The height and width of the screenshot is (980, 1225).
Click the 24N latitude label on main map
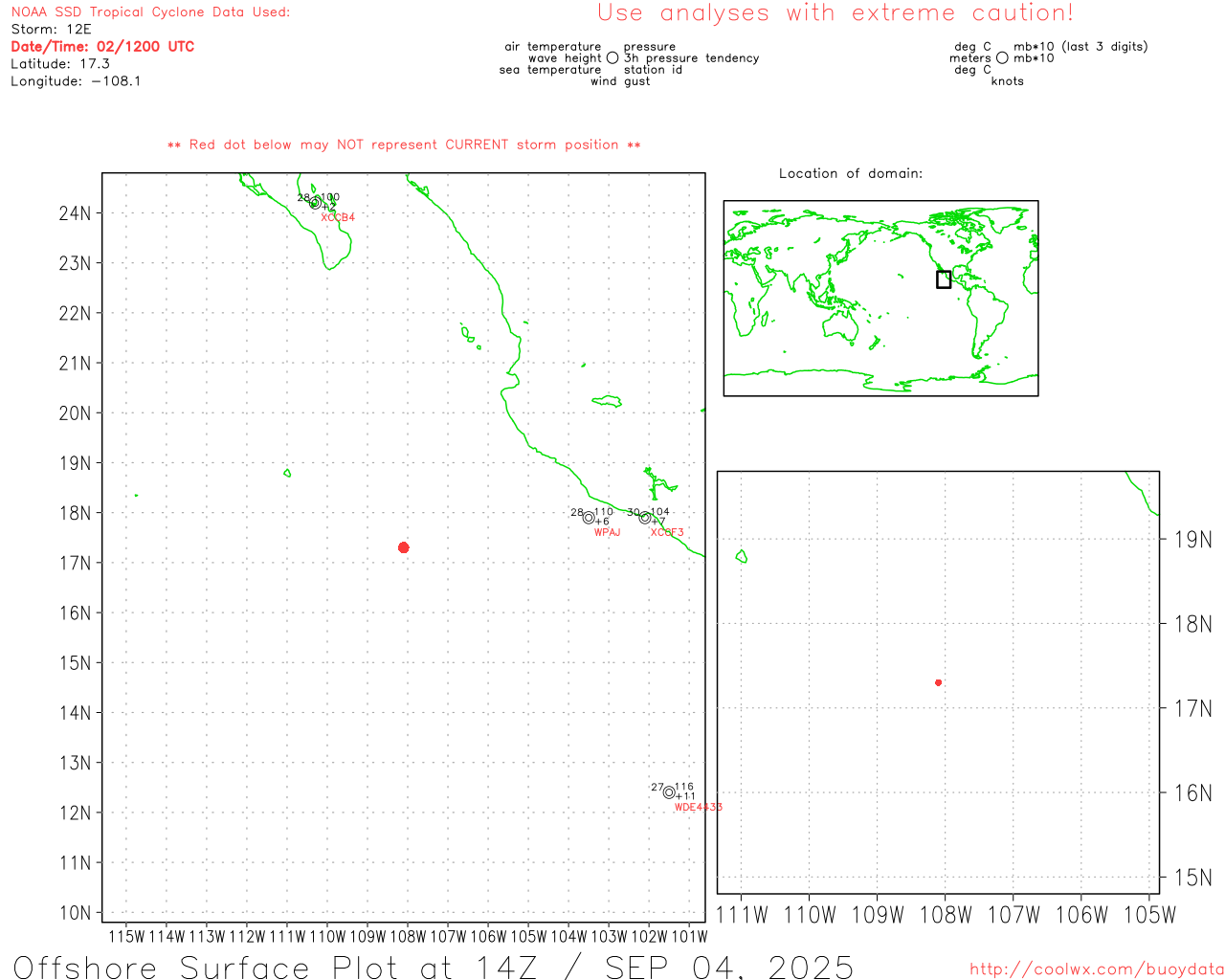click(75, 212)
